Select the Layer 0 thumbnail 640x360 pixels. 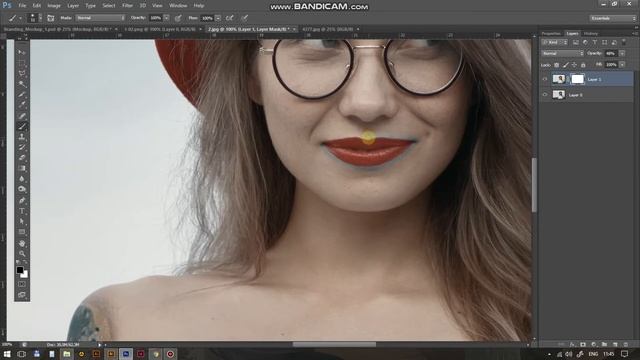pos(559,95)
